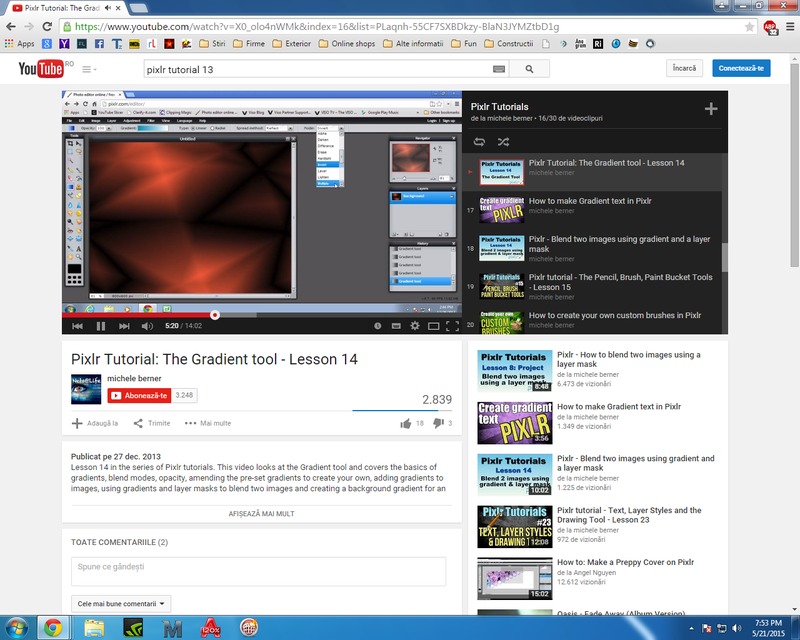Viewport: 800px width, 640px height.
Task: Open the video settings gear
Action: 415,326
